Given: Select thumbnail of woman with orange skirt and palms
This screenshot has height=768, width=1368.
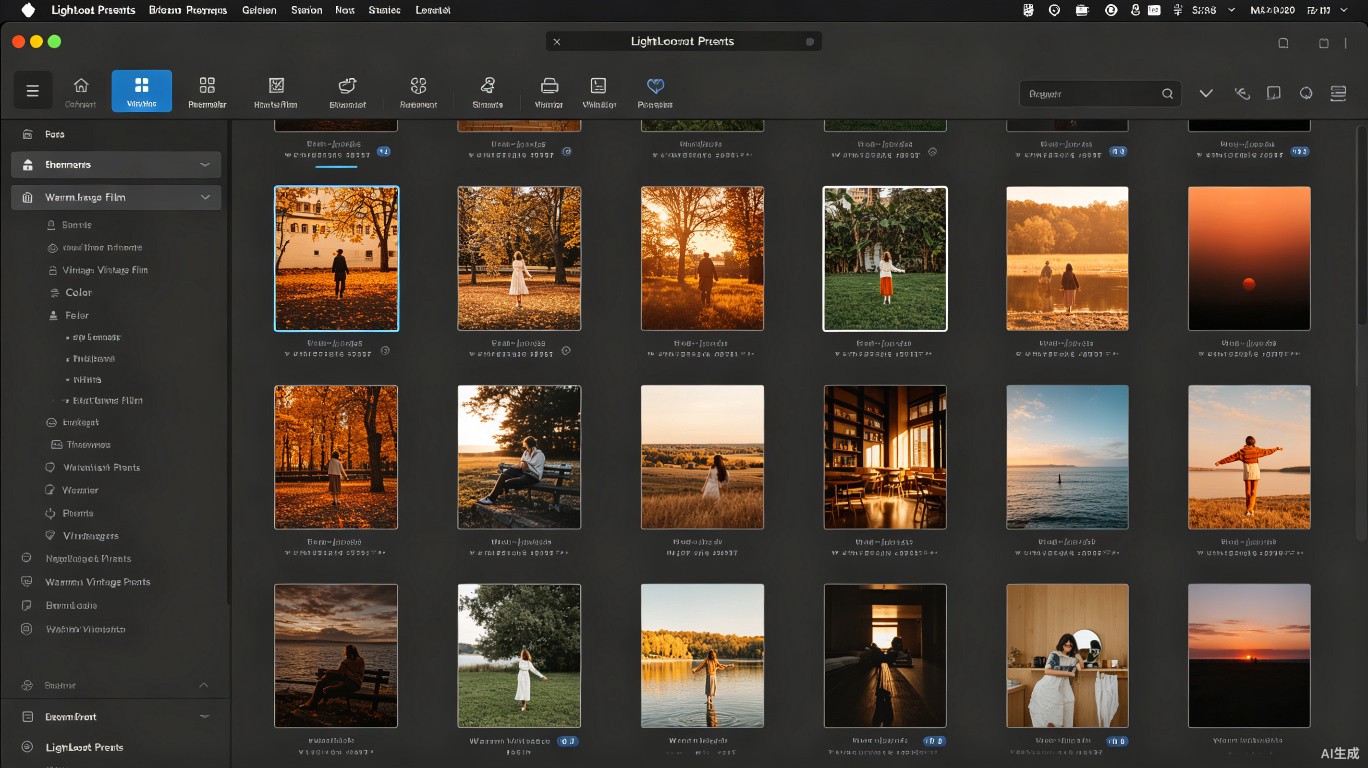Looking at the screenshot, I should (x=885, y=258).
